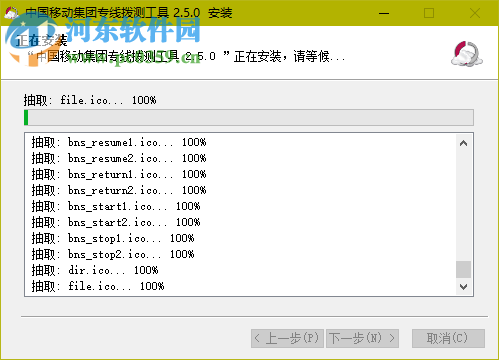The image size is (499, 360).
Task: Select log line bns_start1.ico
Action: pos(116,206)
